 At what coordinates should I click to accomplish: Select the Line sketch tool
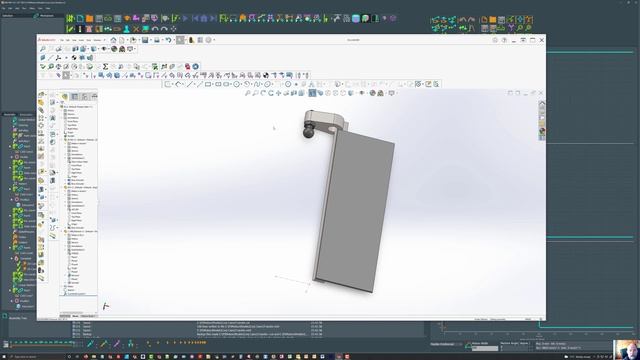tap(189, 84)
